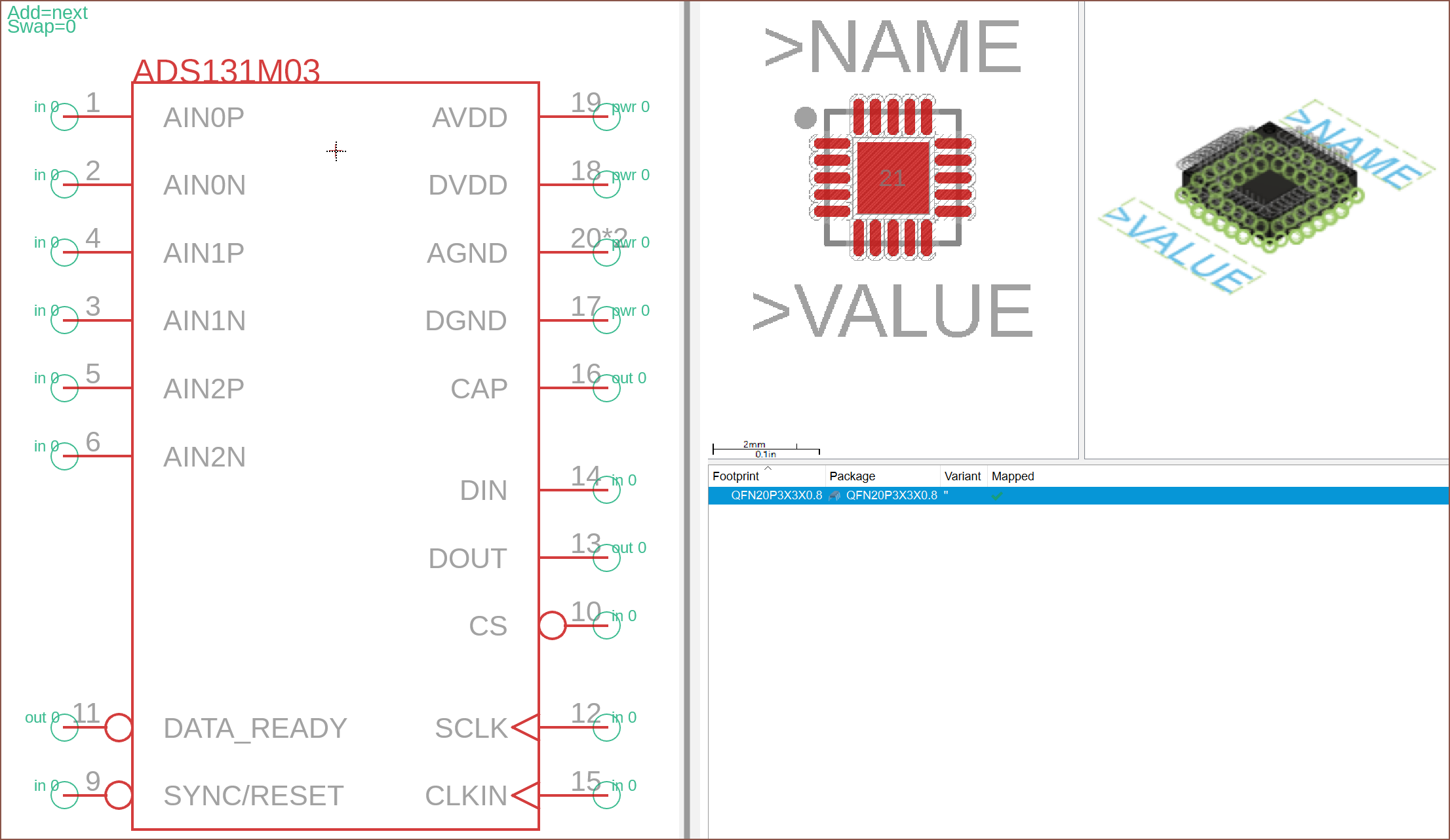Click the inverted bubble on DATA_READY pin

pyautogui.click(x=119, y=727)
